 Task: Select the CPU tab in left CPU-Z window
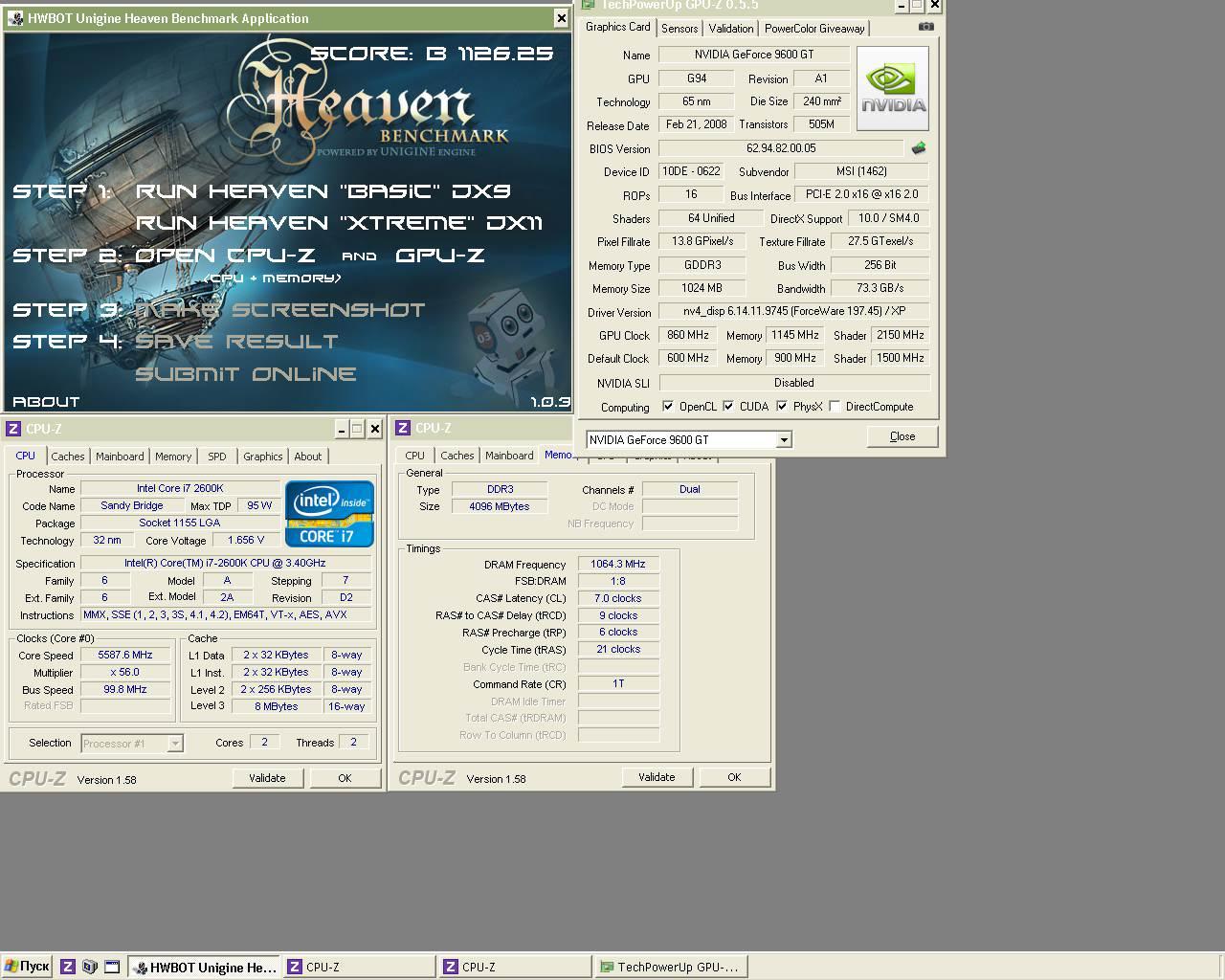tap(26, 456)
